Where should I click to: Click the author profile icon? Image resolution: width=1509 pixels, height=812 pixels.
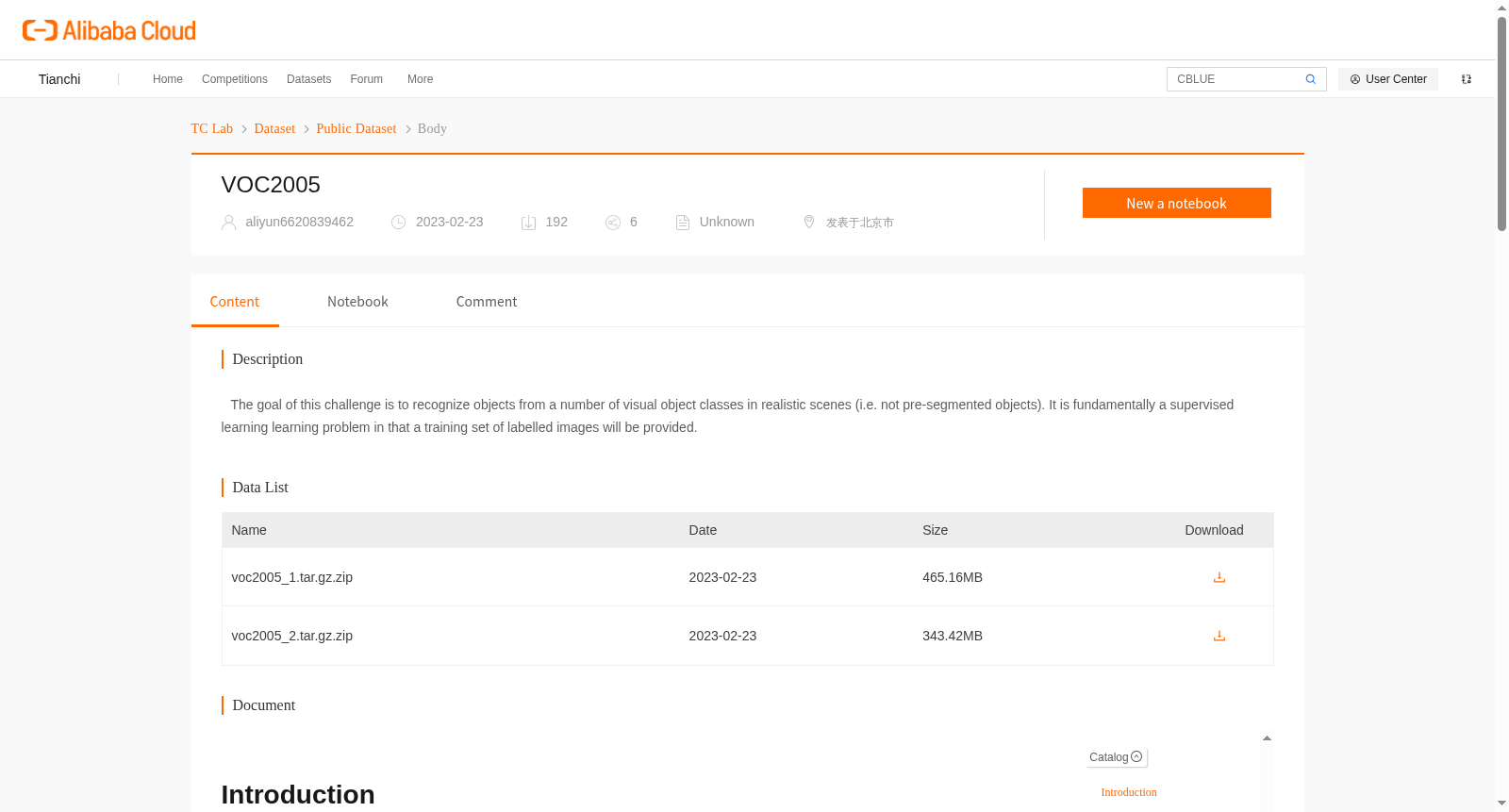tap(228, 223)
